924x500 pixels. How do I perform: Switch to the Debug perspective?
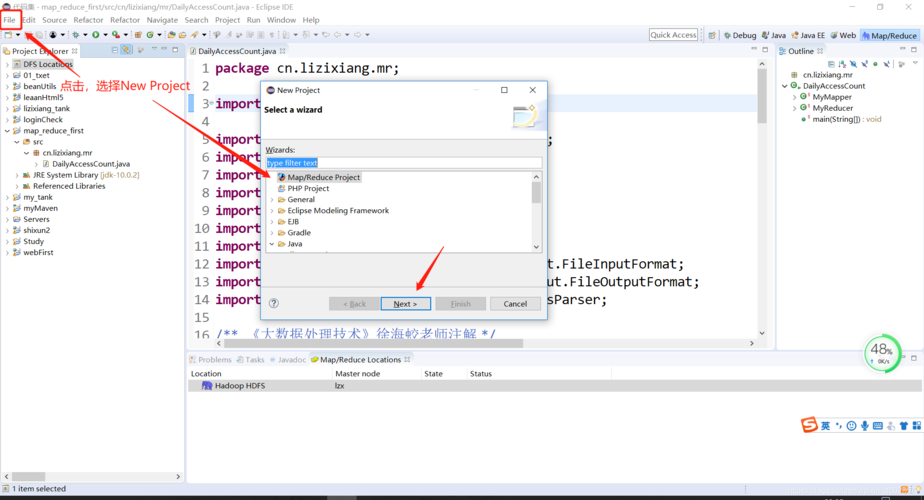740,35
